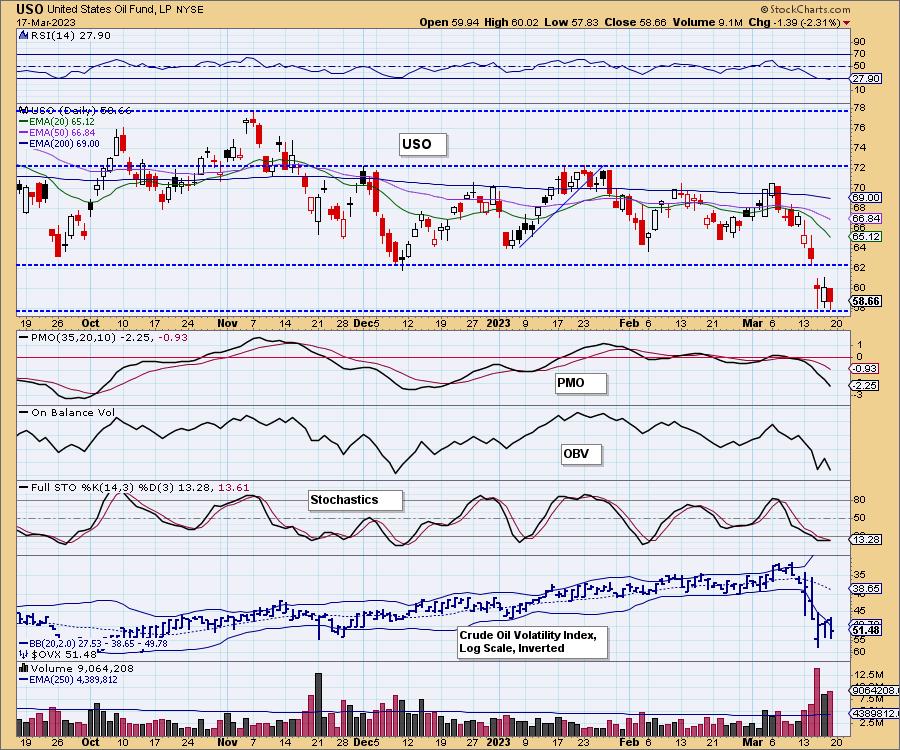Click the 65.12 price axis tag
This screenshot has height=750, width=900.
(x=866, y=236)
